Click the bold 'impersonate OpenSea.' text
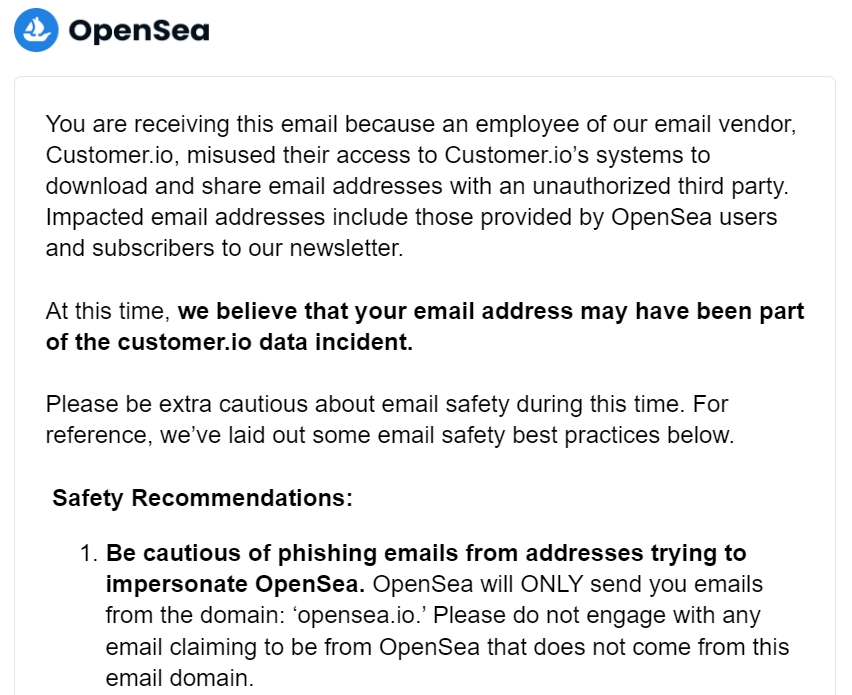 click(x=235, y=584)
